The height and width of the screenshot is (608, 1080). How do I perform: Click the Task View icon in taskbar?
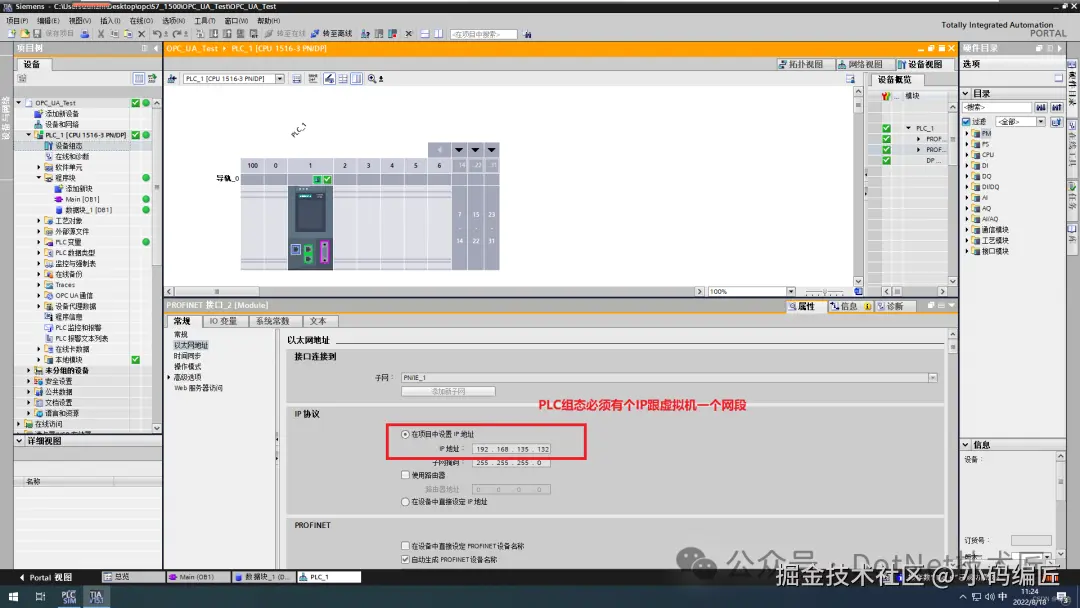(40, 596)
